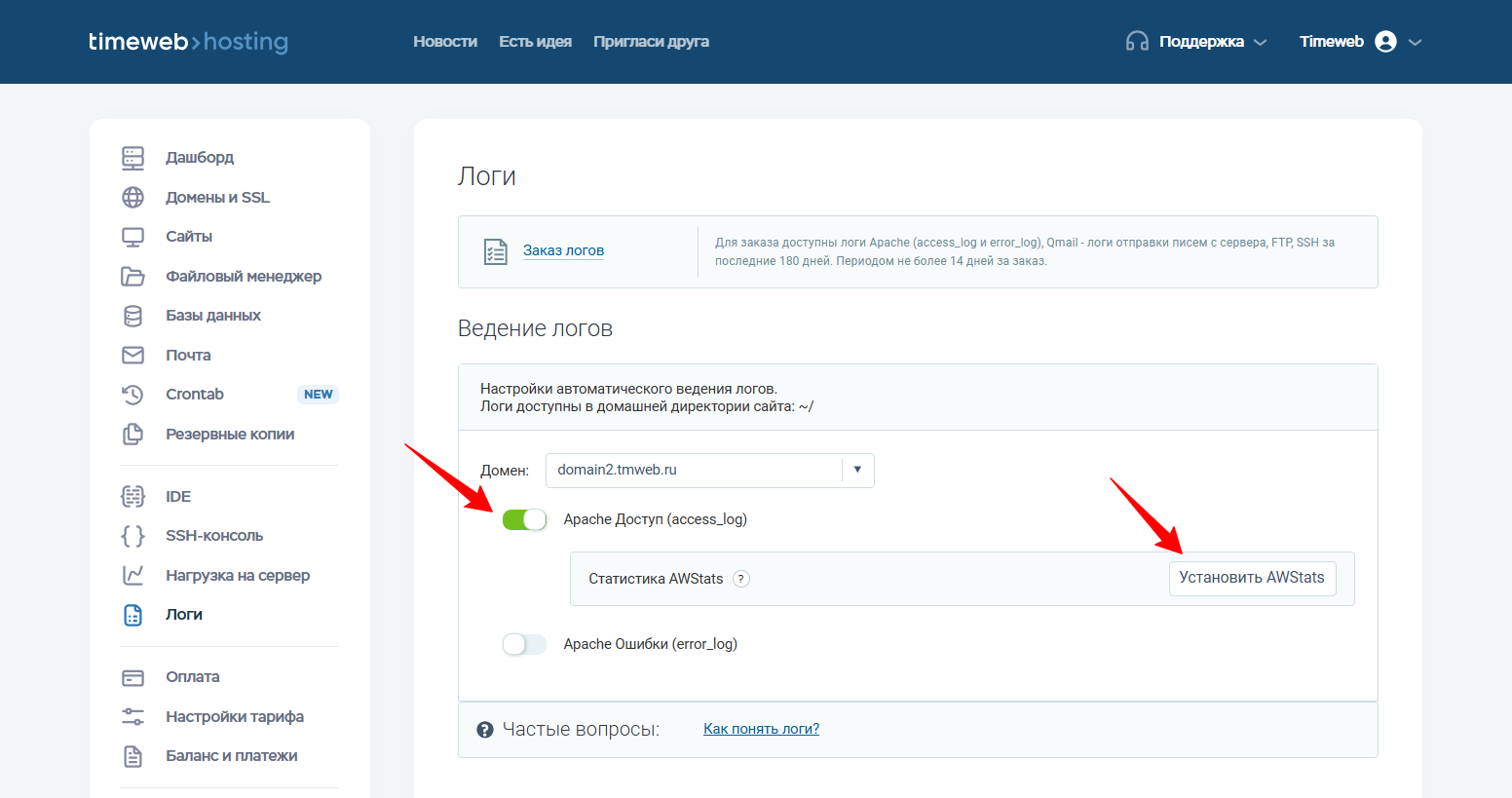
Task: Click the Crontab clock history icon
Action: (132, 395)
